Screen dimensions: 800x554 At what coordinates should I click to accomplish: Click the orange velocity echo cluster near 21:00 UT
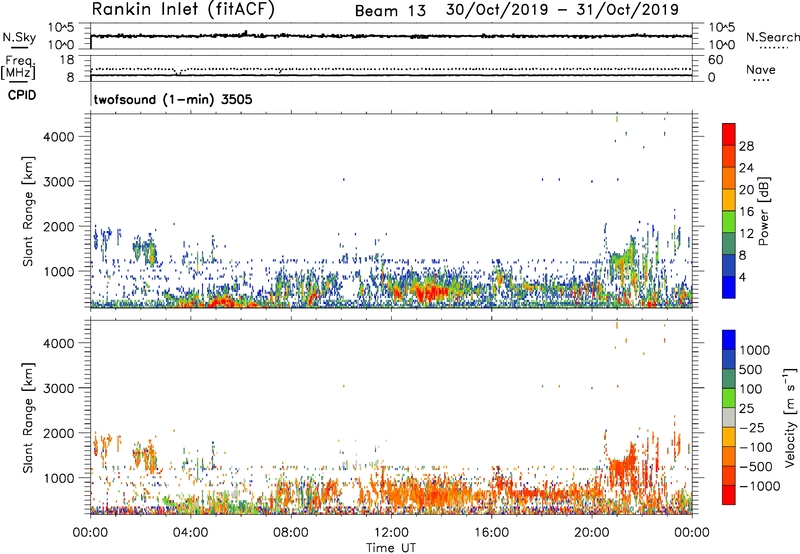pos(622,467)
